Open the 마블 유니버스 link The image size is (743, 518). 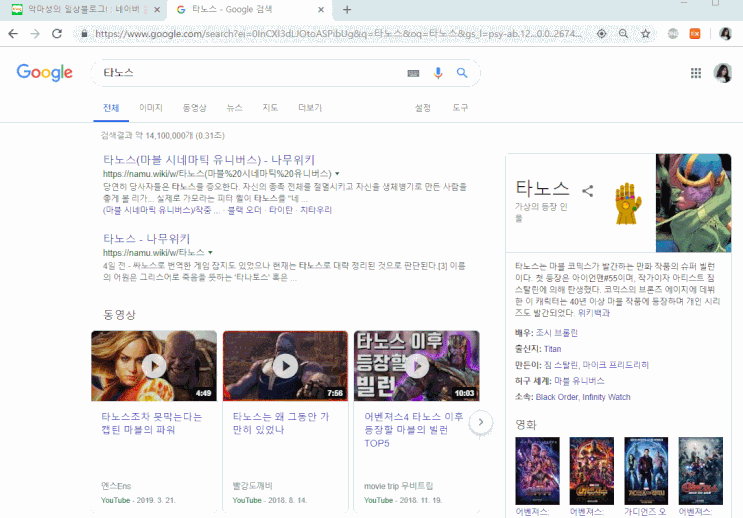coord(579,381)
